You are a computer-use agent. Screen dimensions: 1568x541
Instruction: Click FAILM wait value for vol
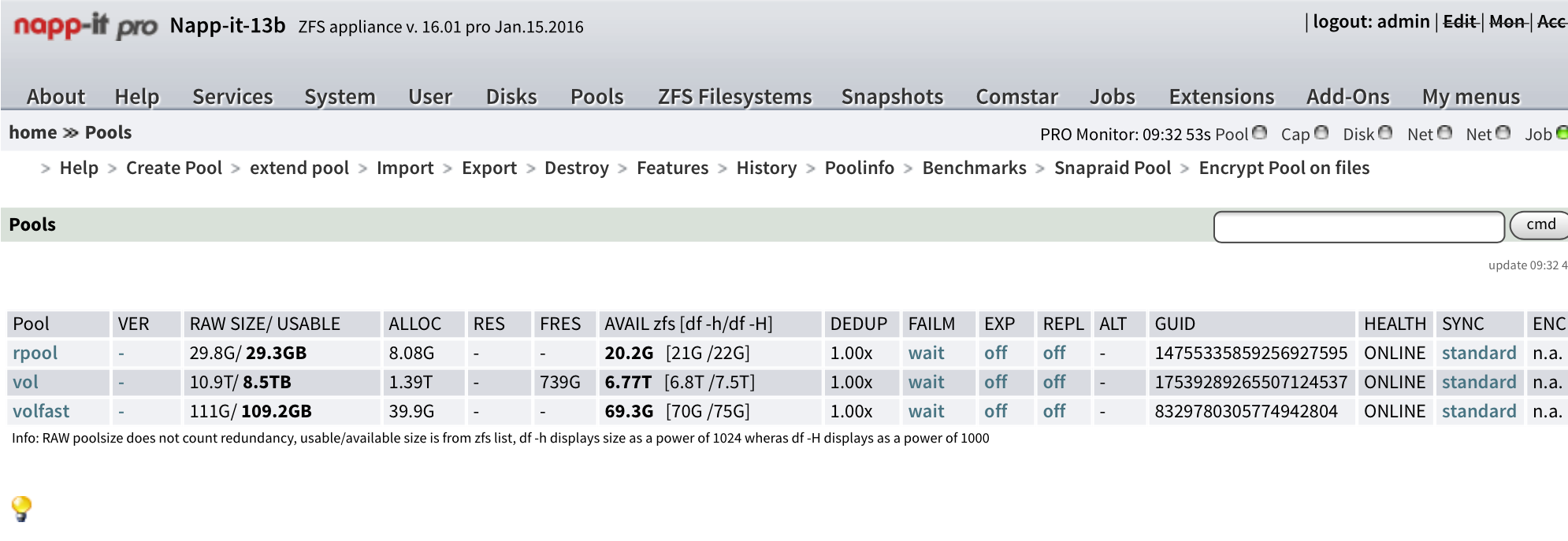coord(926,382)
